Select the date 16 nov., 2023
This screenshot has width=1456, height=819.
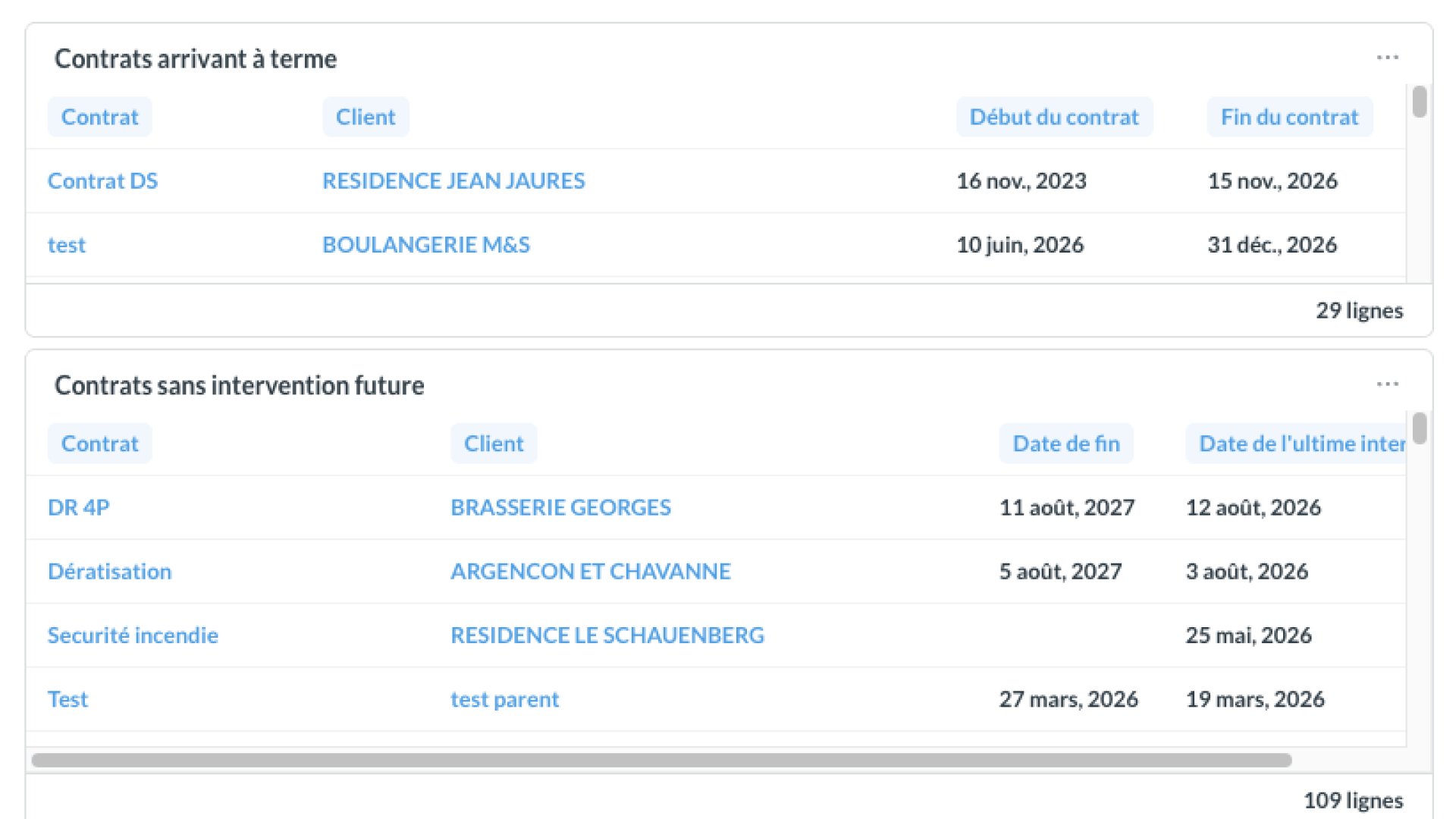(1021, 180)
